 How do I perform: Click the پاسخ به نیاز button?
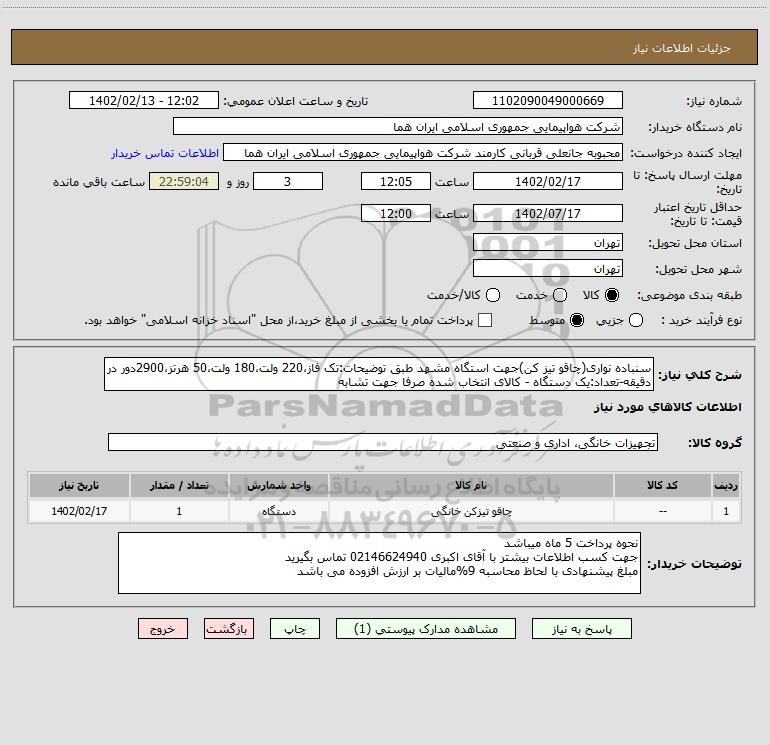[x=582, y=629]
